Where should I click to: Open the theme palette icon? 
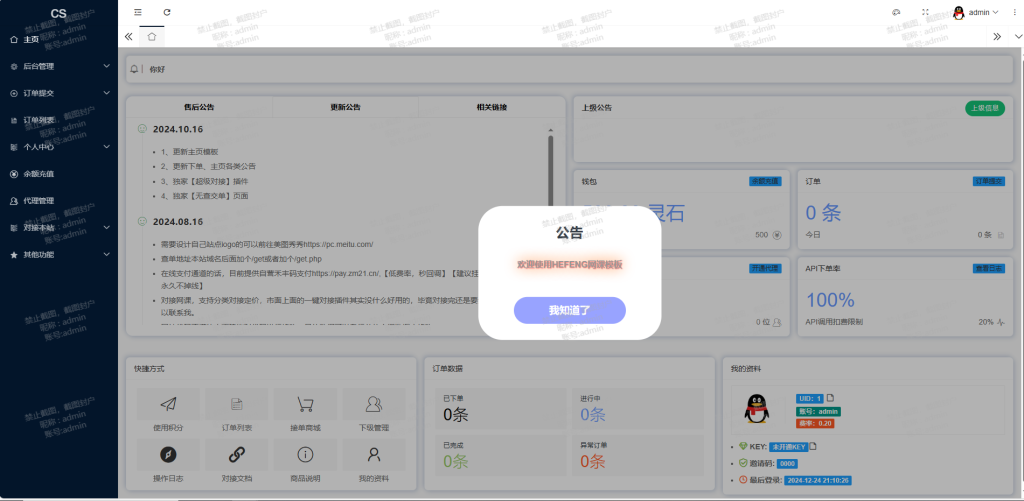[x=896, y=12]
